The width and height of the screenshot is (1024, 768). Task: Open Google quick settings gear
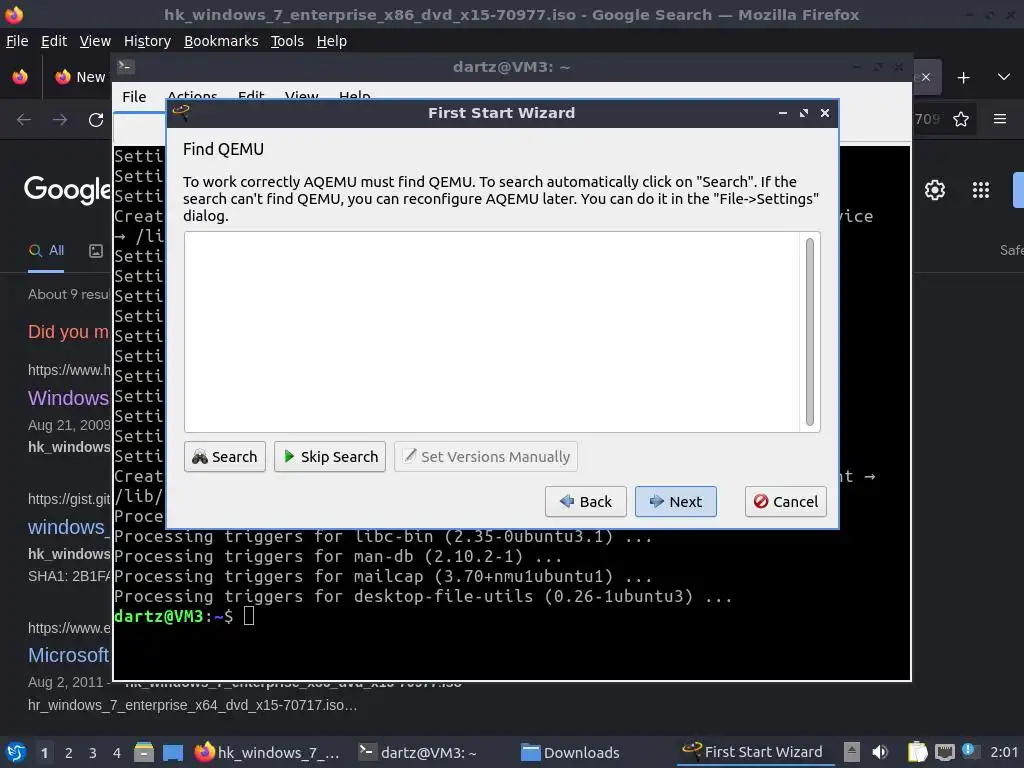[x=935, y=190]
